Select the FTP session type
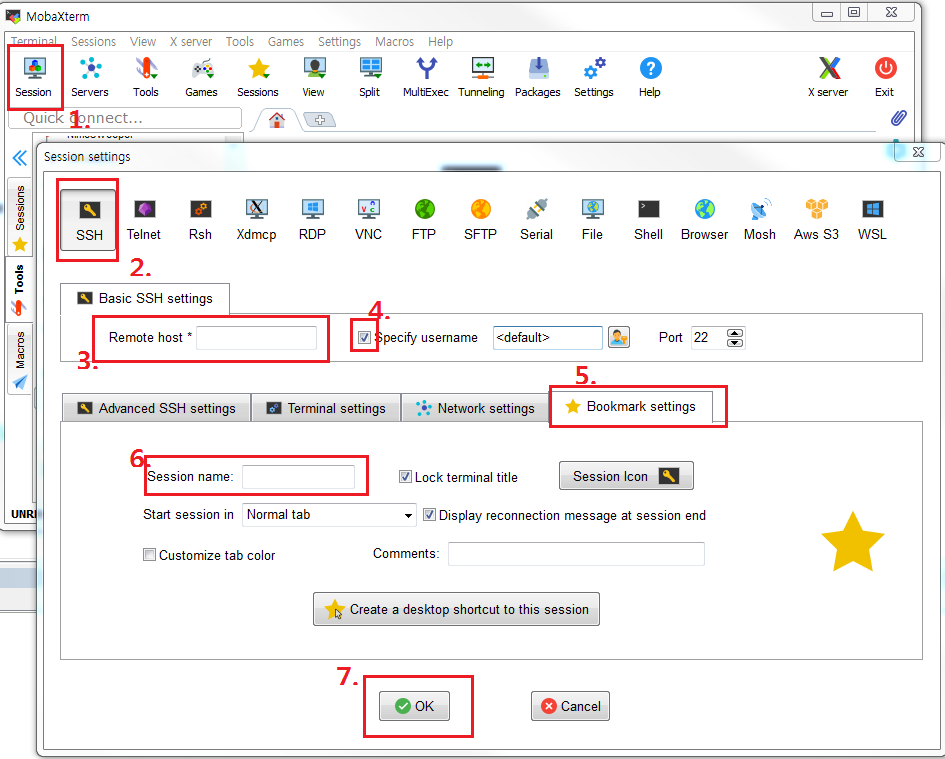The image size is (945, 759). 424,220
